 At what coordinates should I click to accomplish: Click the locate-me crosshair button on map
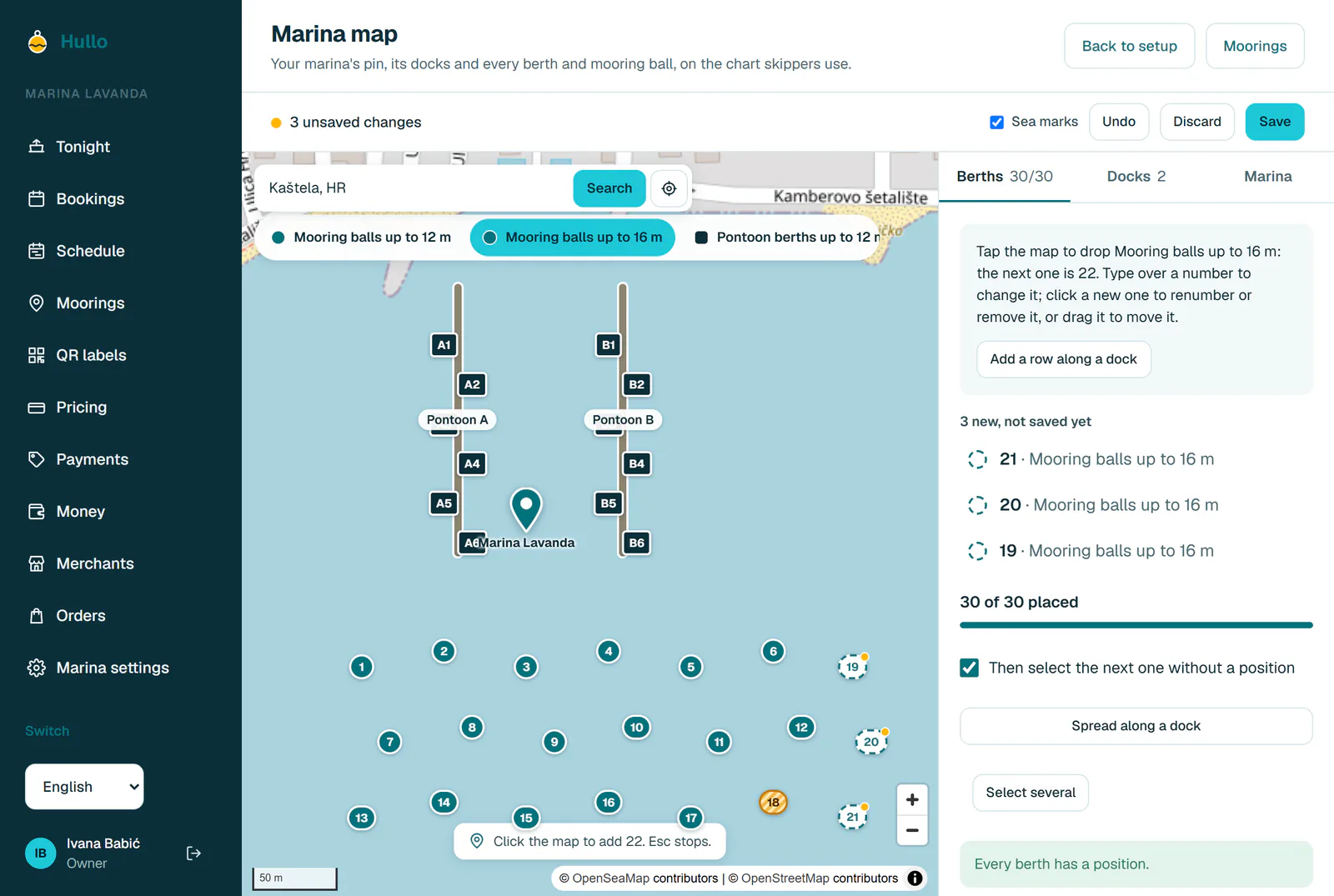click(x=669, y=188)
